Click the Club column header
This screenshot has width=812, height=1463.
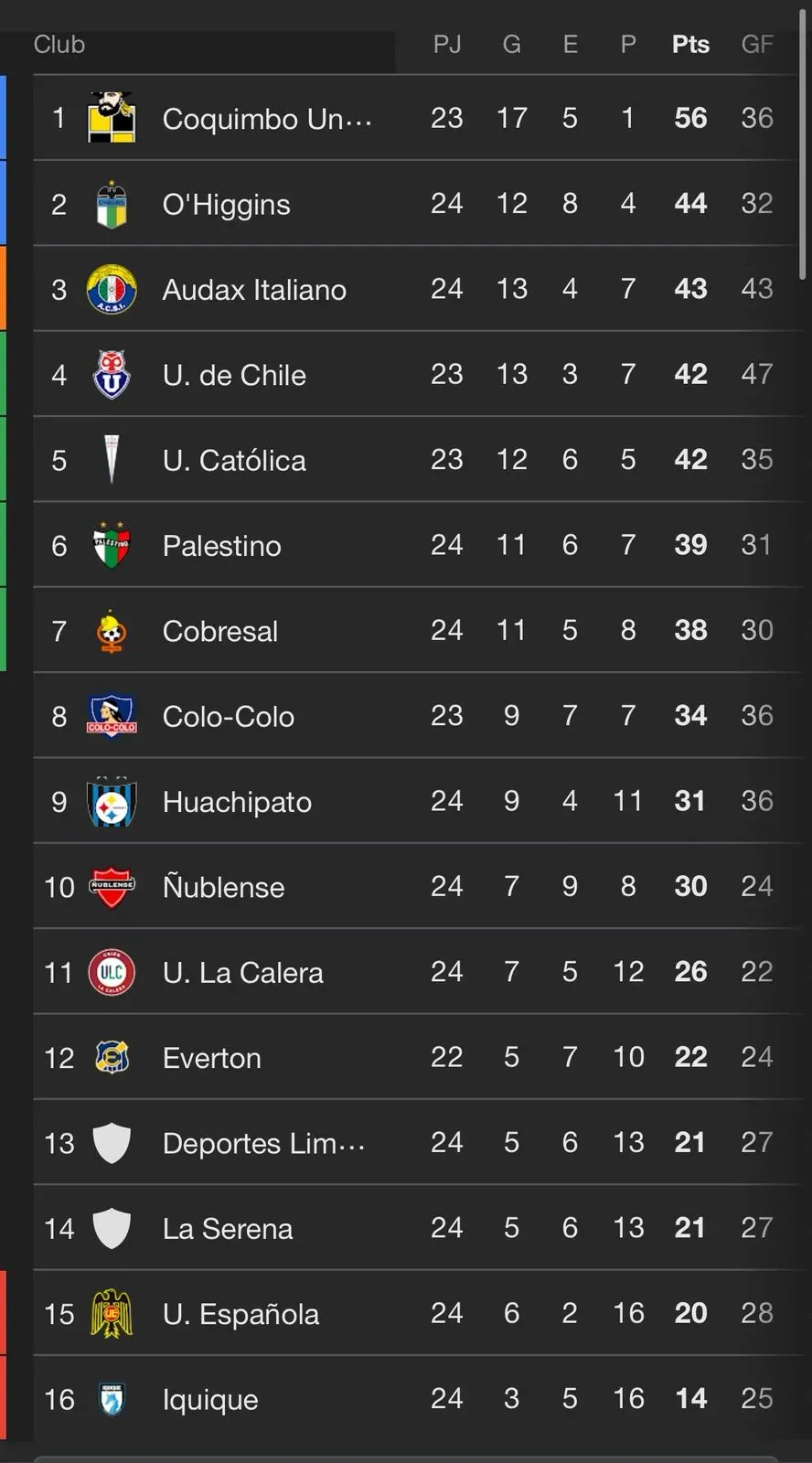[x=59, y=44]
